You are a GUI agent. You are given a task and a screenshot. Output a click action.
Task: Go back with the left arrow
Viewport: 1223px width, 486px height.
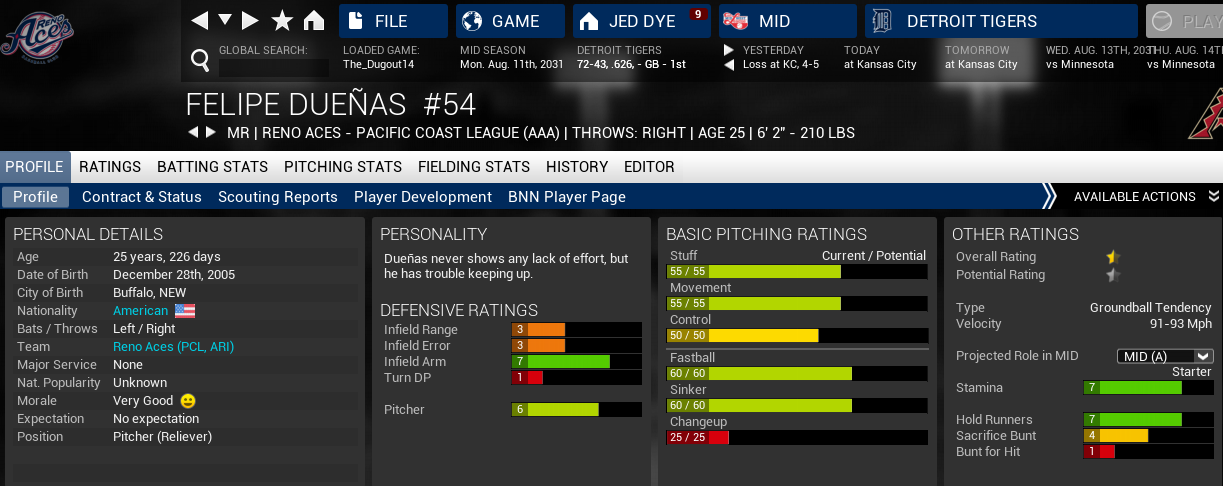click(x=200, y=20)
